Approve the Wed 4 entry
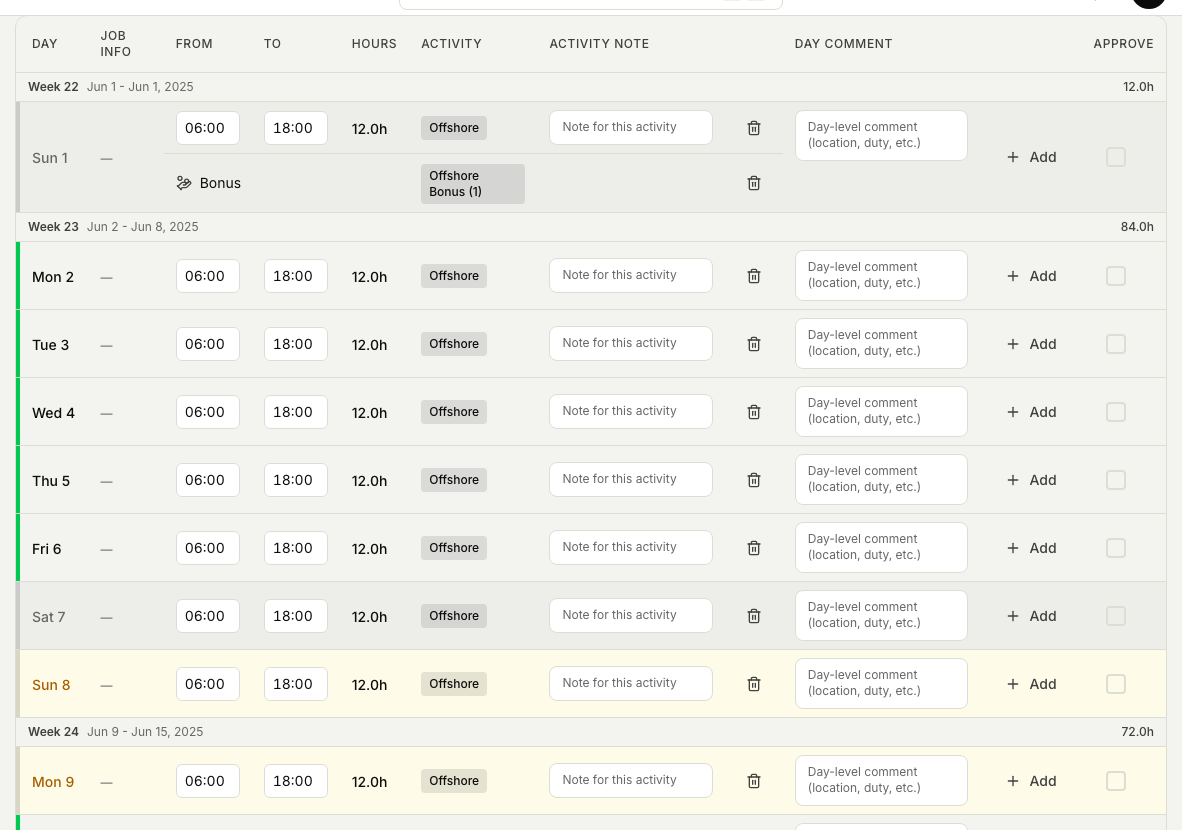The height and width of the screenshot is (830, 1182). [1116, 412]
